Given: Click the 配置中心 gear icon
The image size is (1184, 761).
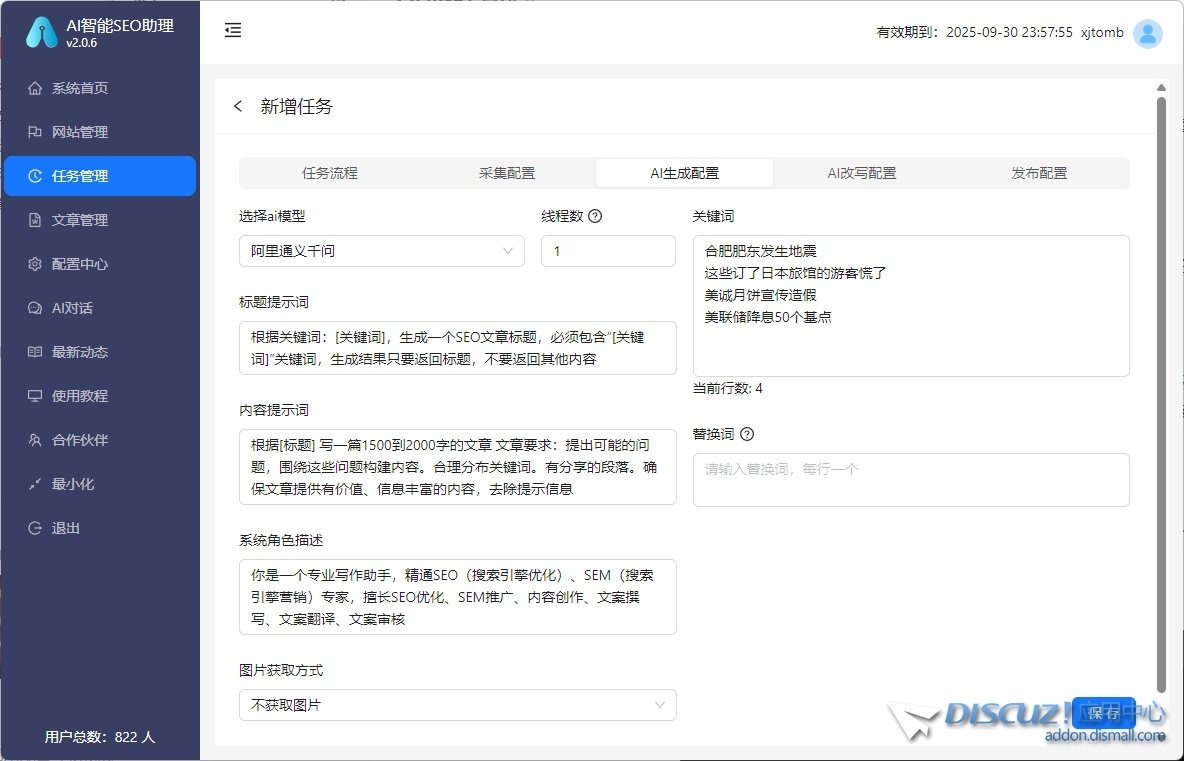Looking at the screenshot, I should (35, 264).
